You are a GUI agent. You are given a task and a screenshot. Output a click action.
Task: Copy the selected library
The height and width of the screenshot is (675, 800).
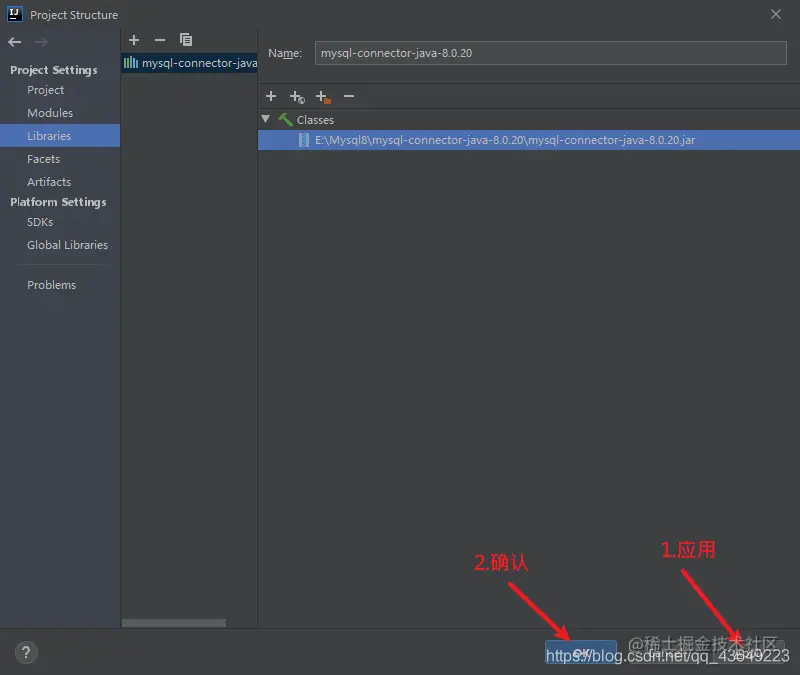186,40
